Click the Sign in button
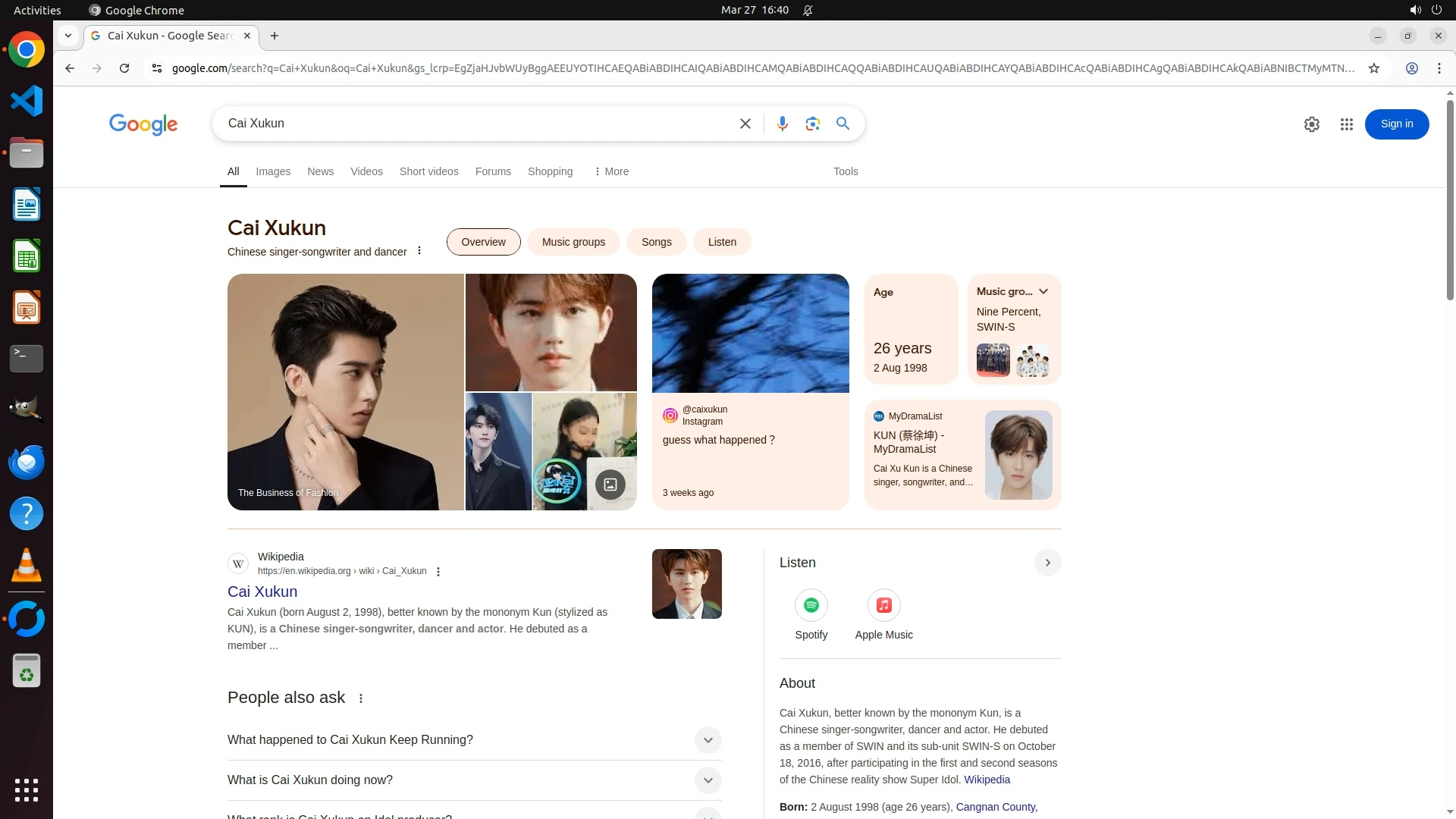 (1396, 124)
